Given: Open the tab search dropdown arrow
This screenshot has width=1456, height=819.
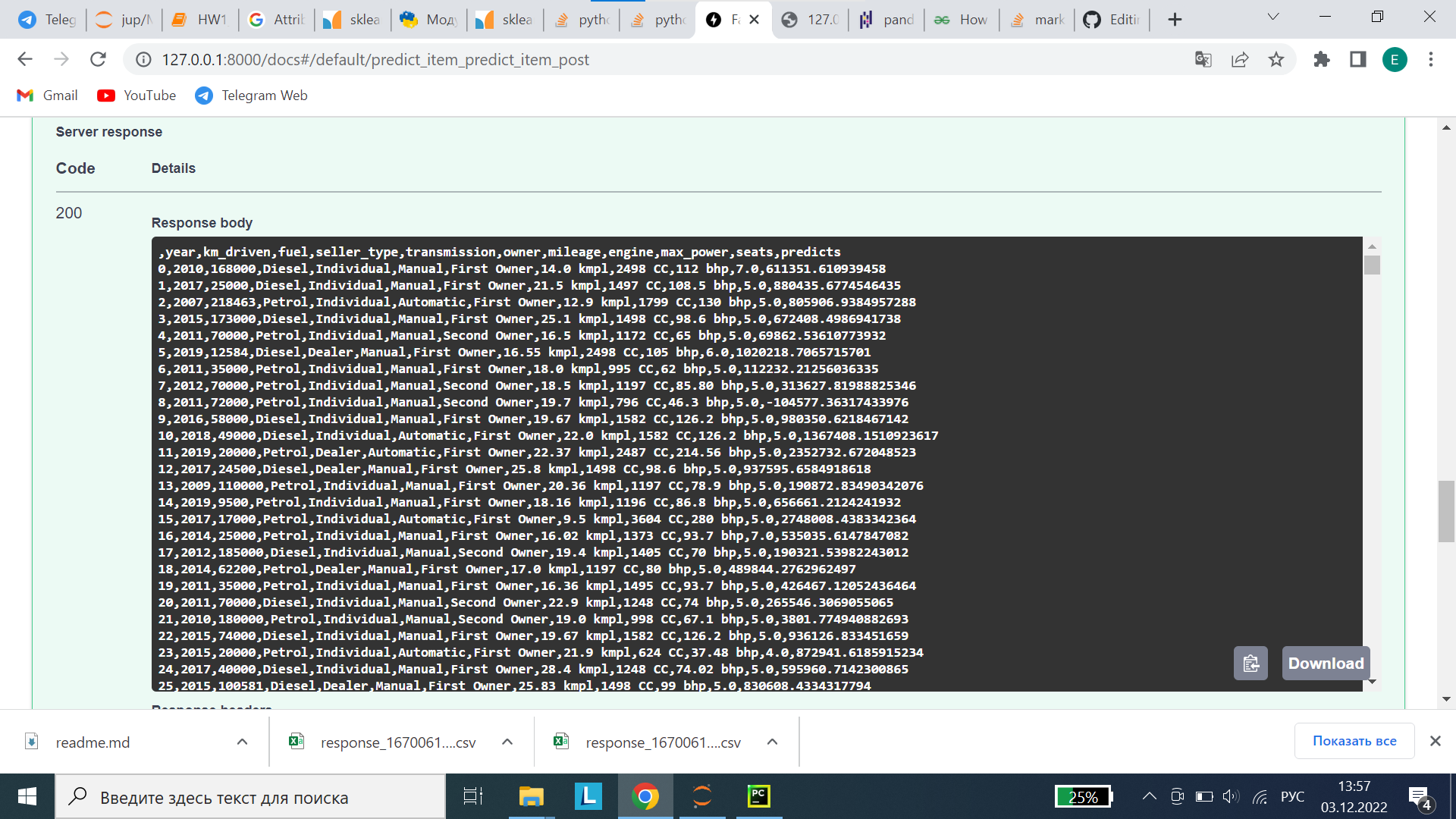Looking at the screenshot, I should click(1273, 17).
